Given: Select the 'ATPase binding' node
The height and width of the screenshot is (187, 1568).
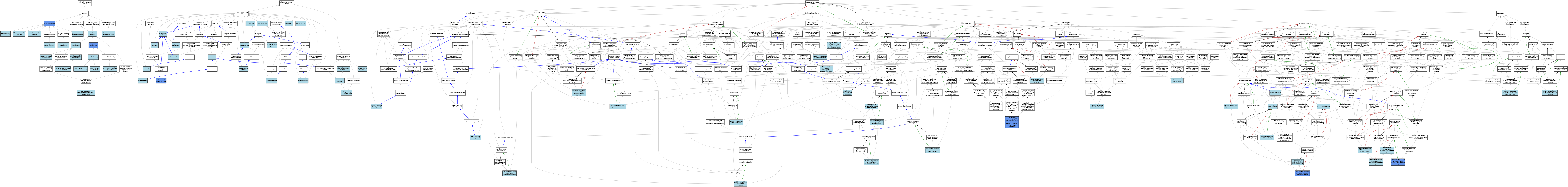Looking at the screenshot, I should (x=63, y=45).
